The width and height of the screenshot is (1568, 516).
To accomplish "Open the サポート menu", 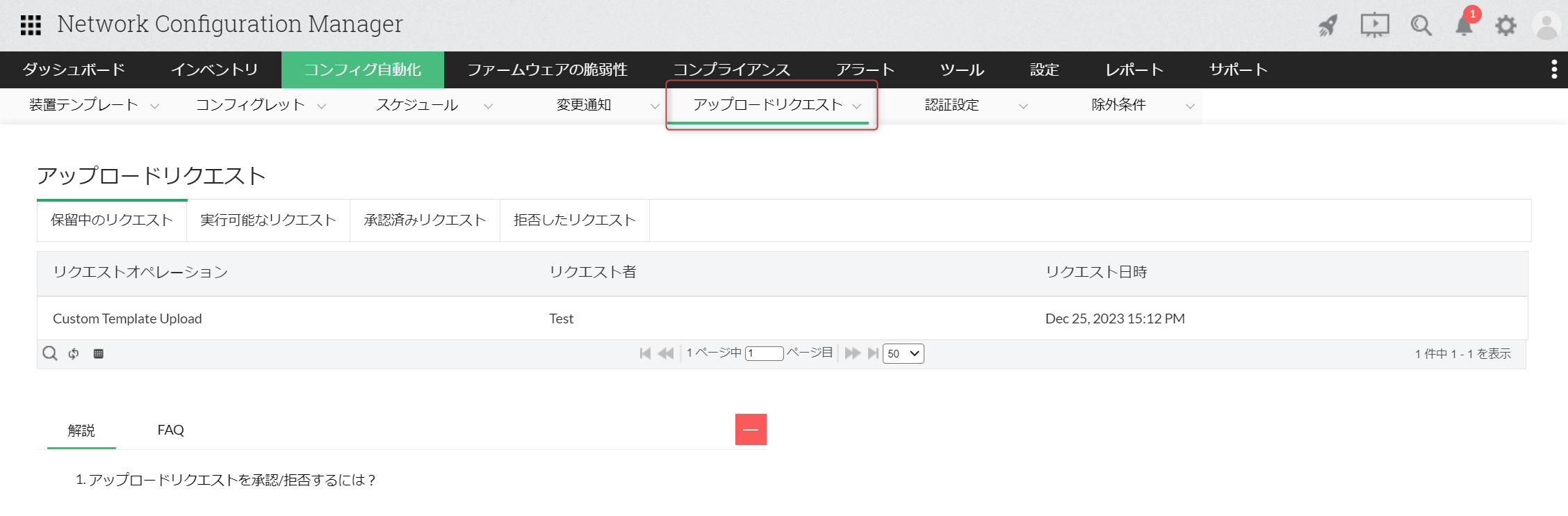I will click(x=1239, y=70).
